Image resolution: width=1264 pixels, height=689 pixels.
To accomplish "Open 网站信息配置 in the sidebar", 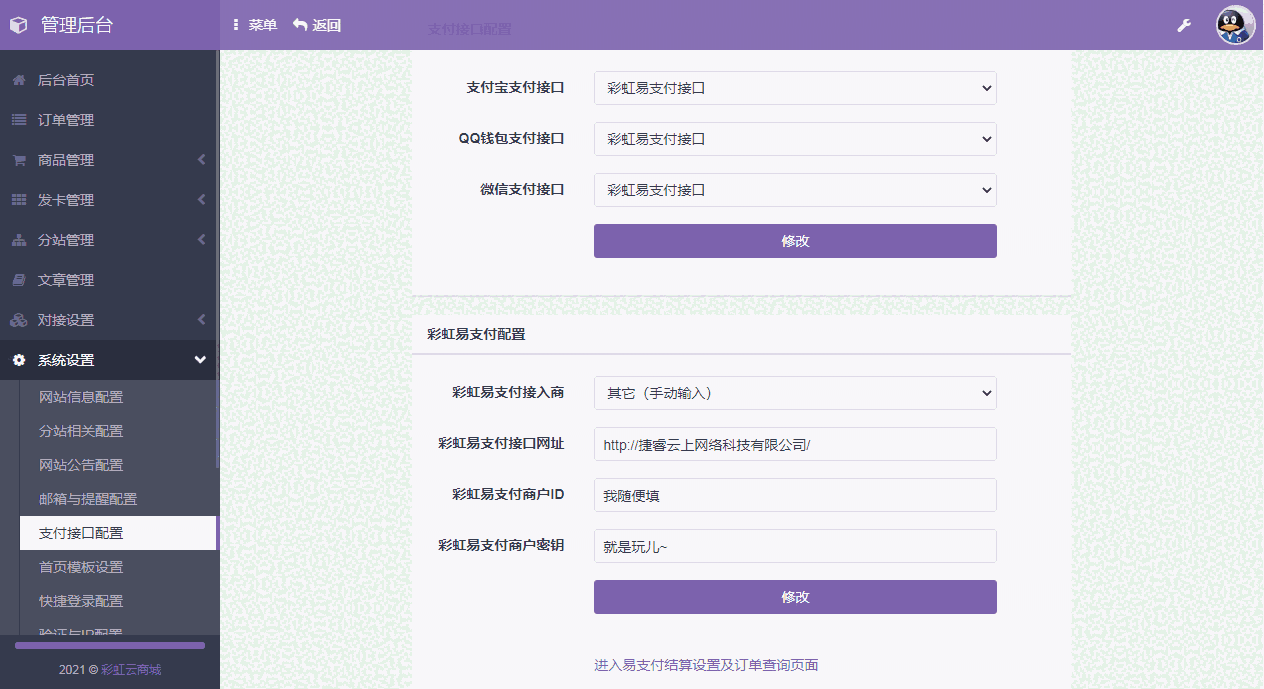I will click(81, 397).
